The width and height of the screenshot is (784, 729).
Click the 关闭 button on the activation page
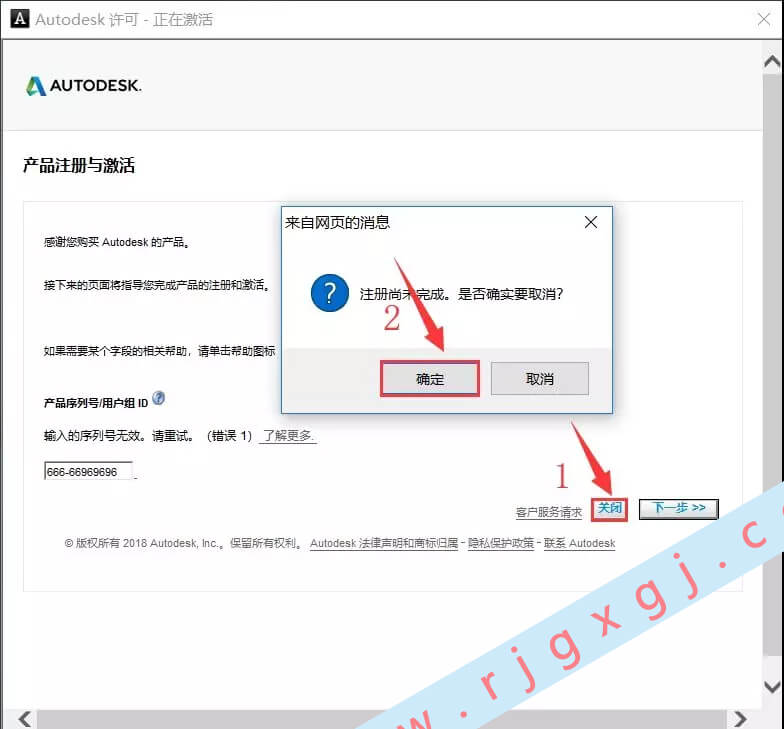coord(609,508)
